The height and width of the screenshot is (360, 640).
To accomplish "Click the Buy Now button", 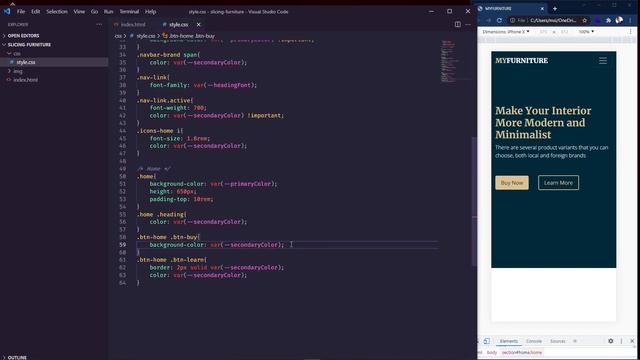I will click(512, 182).
